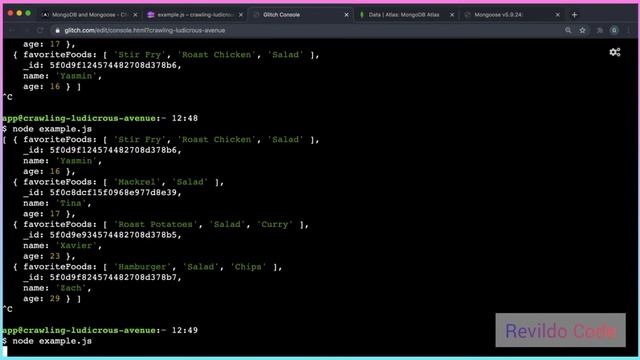Viewport: 640px width, 360px height.
Task: Close the Mongoose v5.9.24 tab
Action: [x=558, y=15]
